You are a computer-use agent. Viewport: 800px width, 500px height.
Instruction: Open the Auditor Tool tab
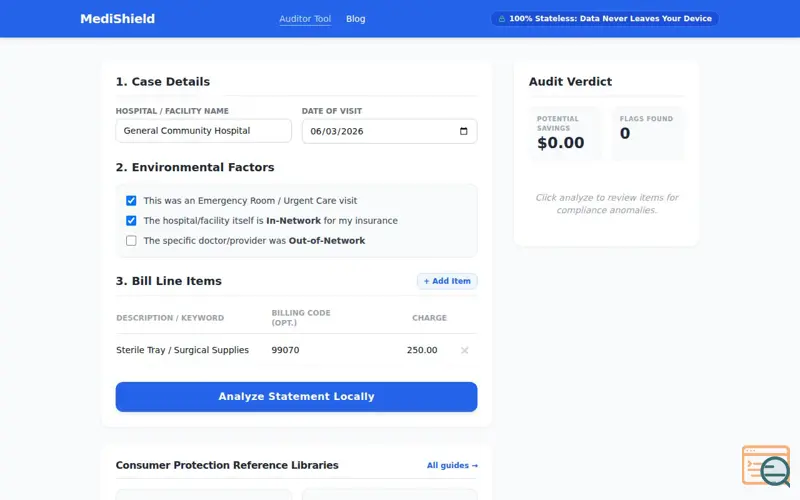pyautogui.click(x=305, y=19)
